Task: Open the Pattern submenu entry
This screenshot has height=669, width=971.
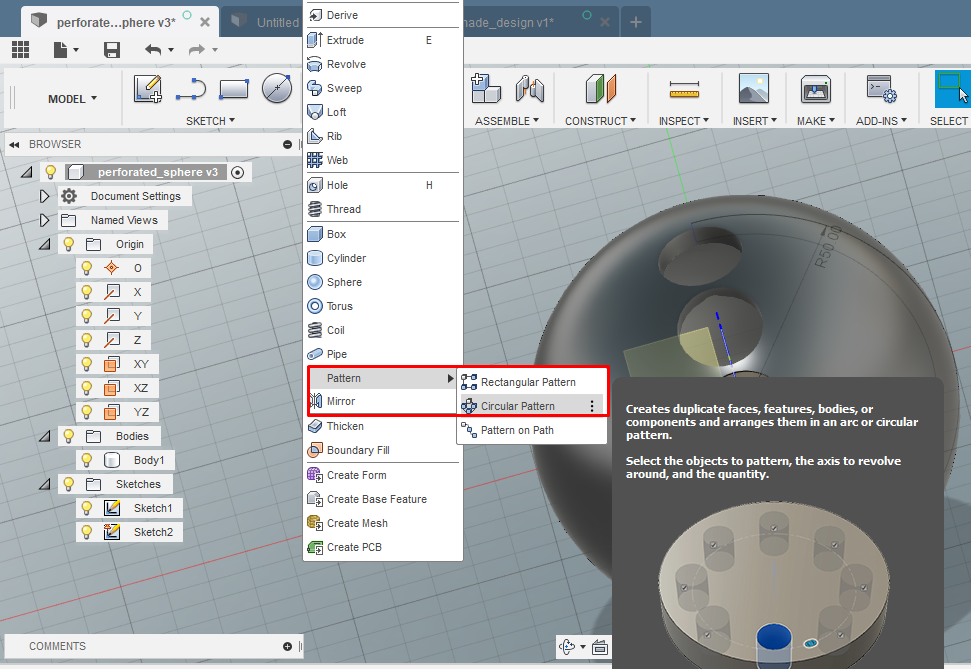Action: 383,378
